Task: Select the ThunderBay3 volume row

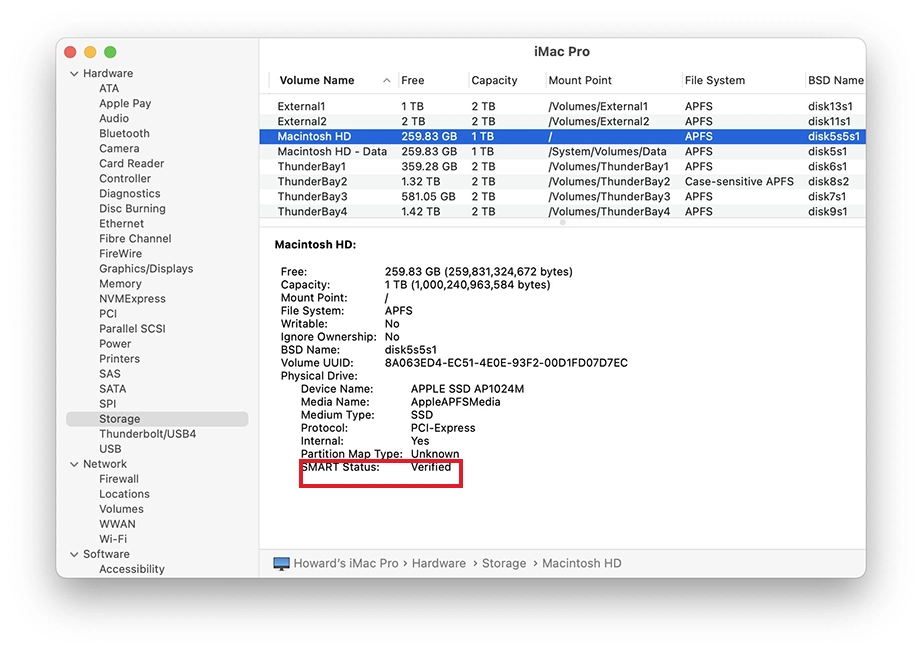Action: [x=562, y=196]
